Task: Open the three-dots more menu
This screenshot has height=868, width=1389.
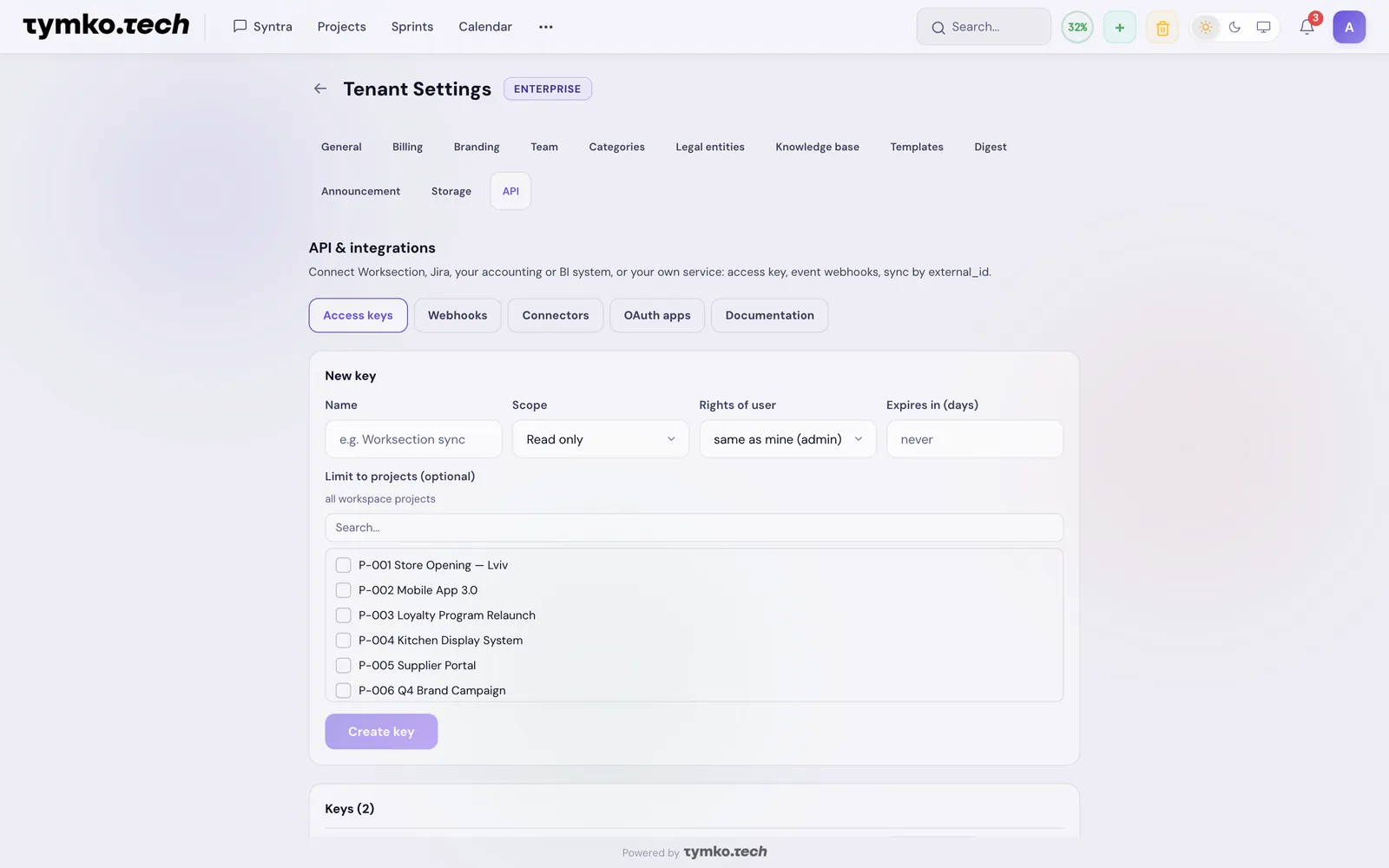Action: [x=545, y=27]
